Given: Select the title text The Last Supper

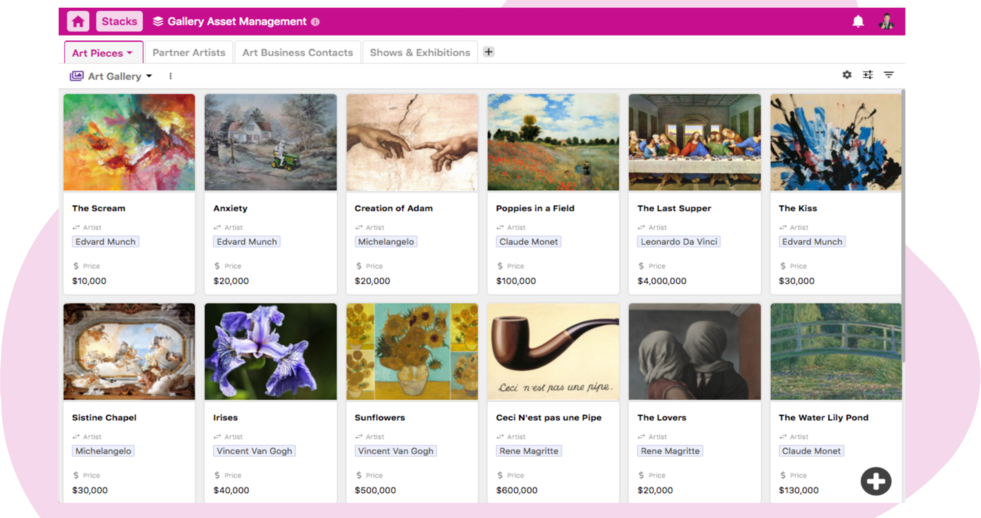Looking at the screenshot, I should [x=674, y=208].
